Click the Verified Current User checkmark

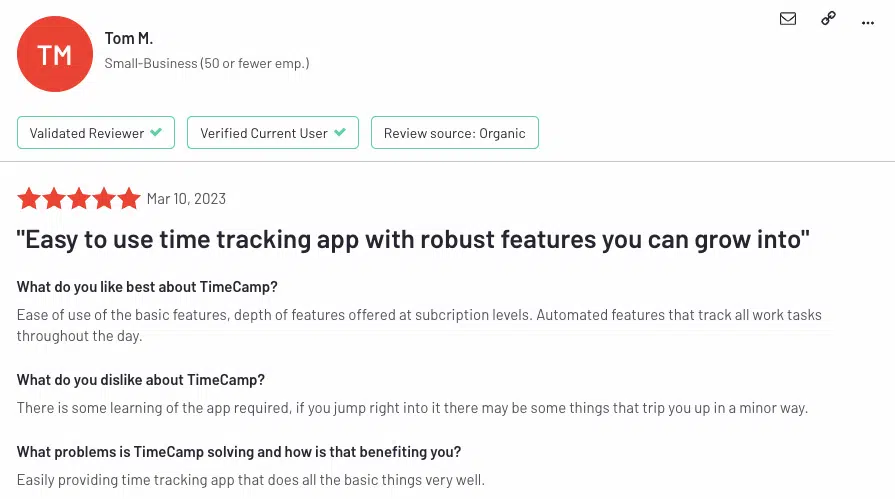click(340, 132)
